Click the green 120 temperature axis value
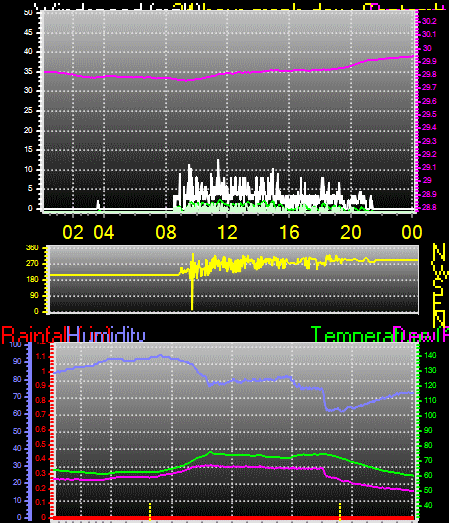This screenshot has height=523, width=449. (430, 386)
